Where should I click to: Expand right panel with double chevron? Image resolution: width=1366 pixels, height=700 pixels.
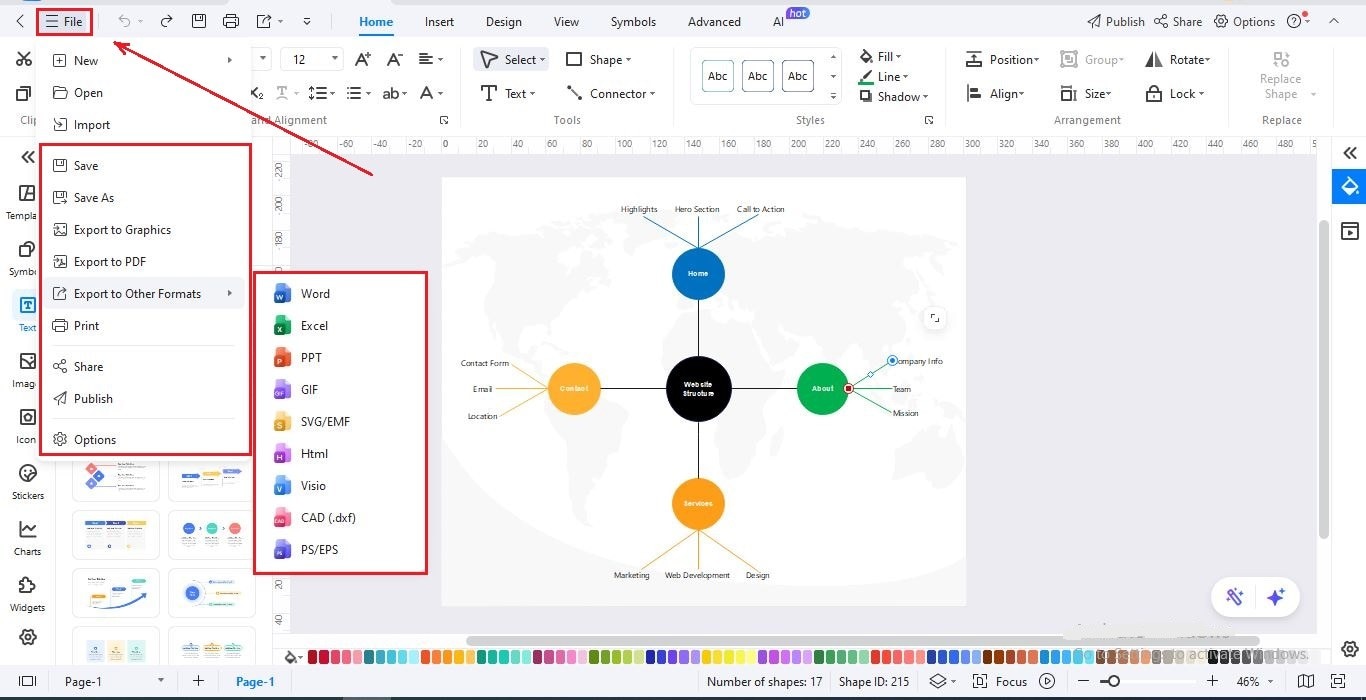[1350, 153]
